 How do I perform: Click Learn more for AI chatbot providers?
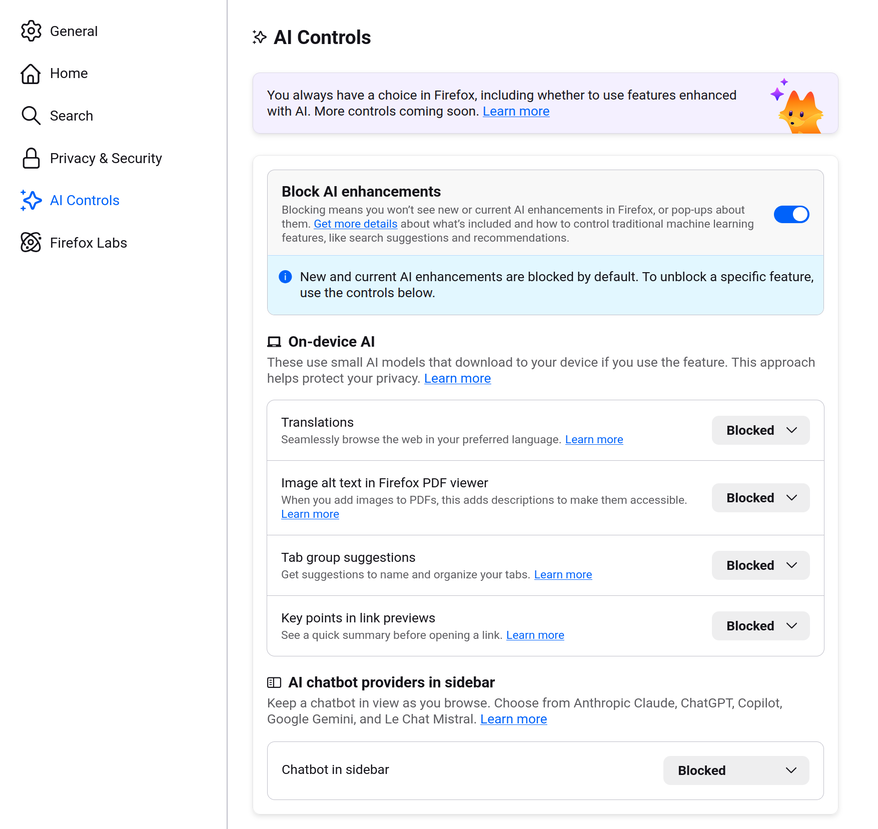tap(513, 719)
